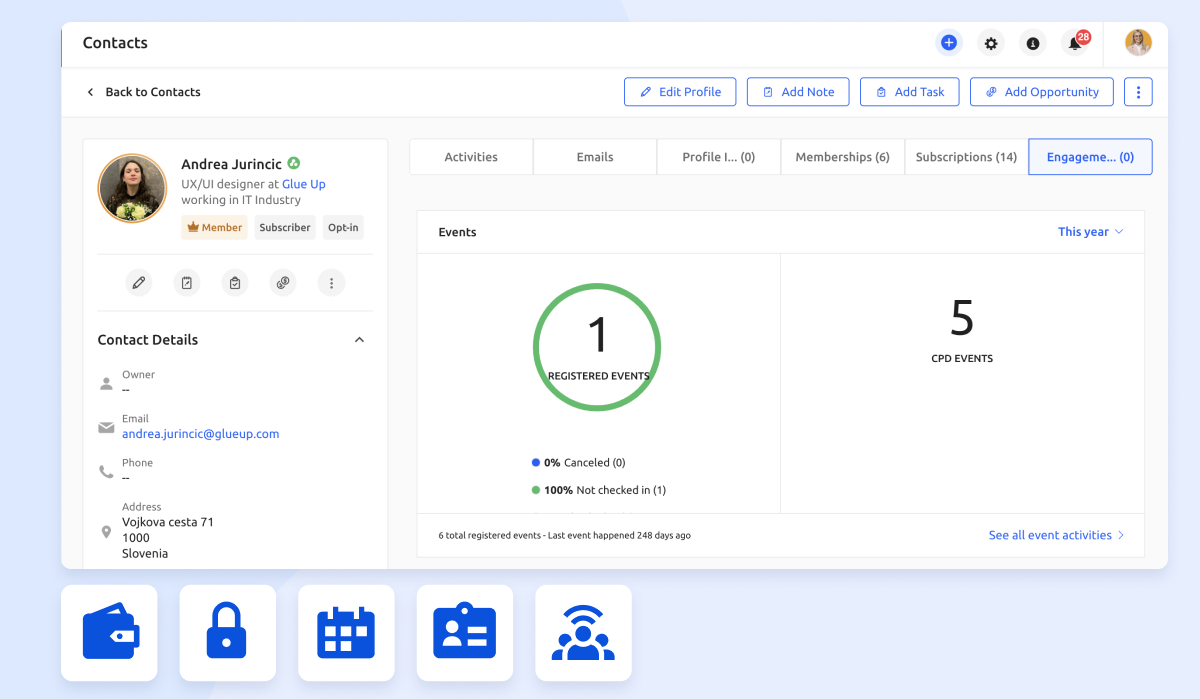Open the three-dot menu beside Add Opportunity
The height and width of the screenshot is (699, 1200).
click(1138, 92)
